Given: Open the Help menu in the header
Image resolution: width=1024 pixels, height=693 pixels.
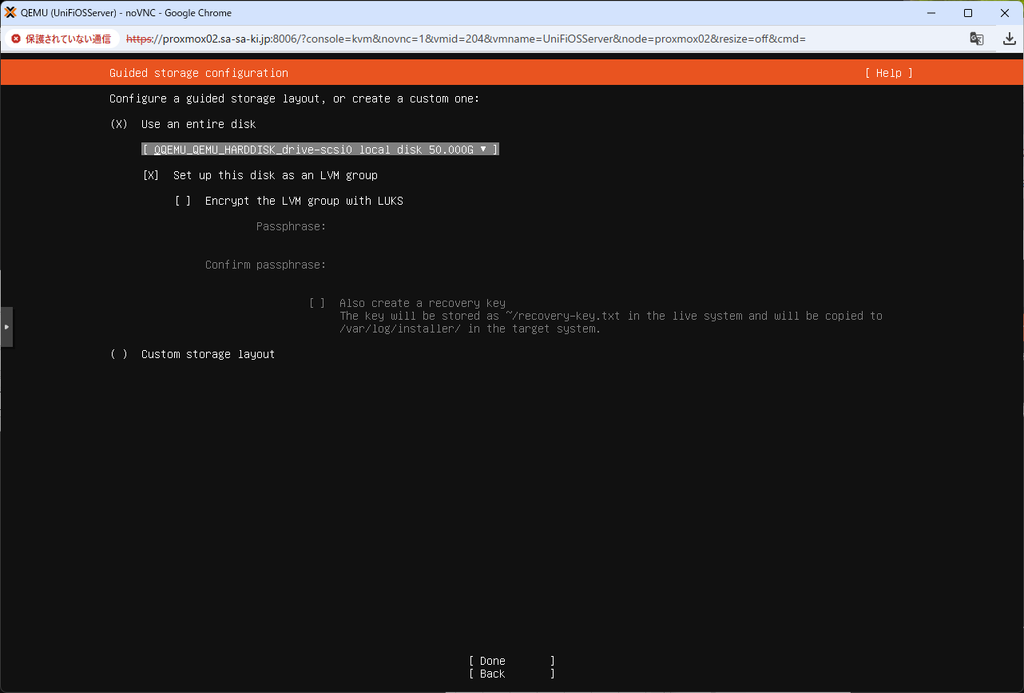Looking at the screenshot, I should (x=889, y=73).
